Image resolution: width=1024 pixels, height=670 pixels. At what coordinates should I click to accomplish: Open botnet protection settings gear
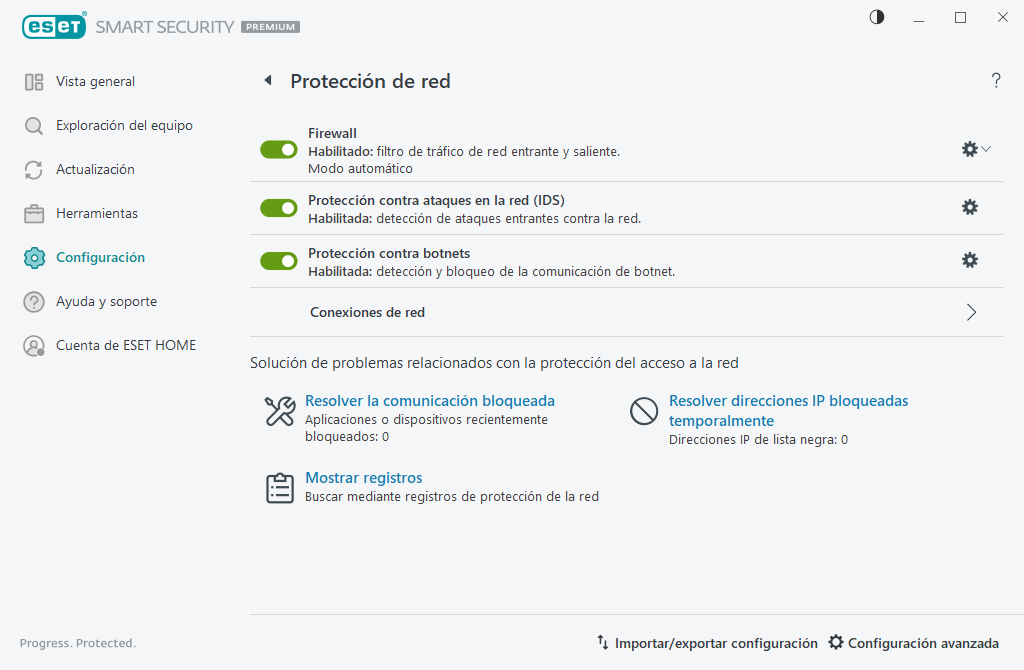(x=969, y=260)
